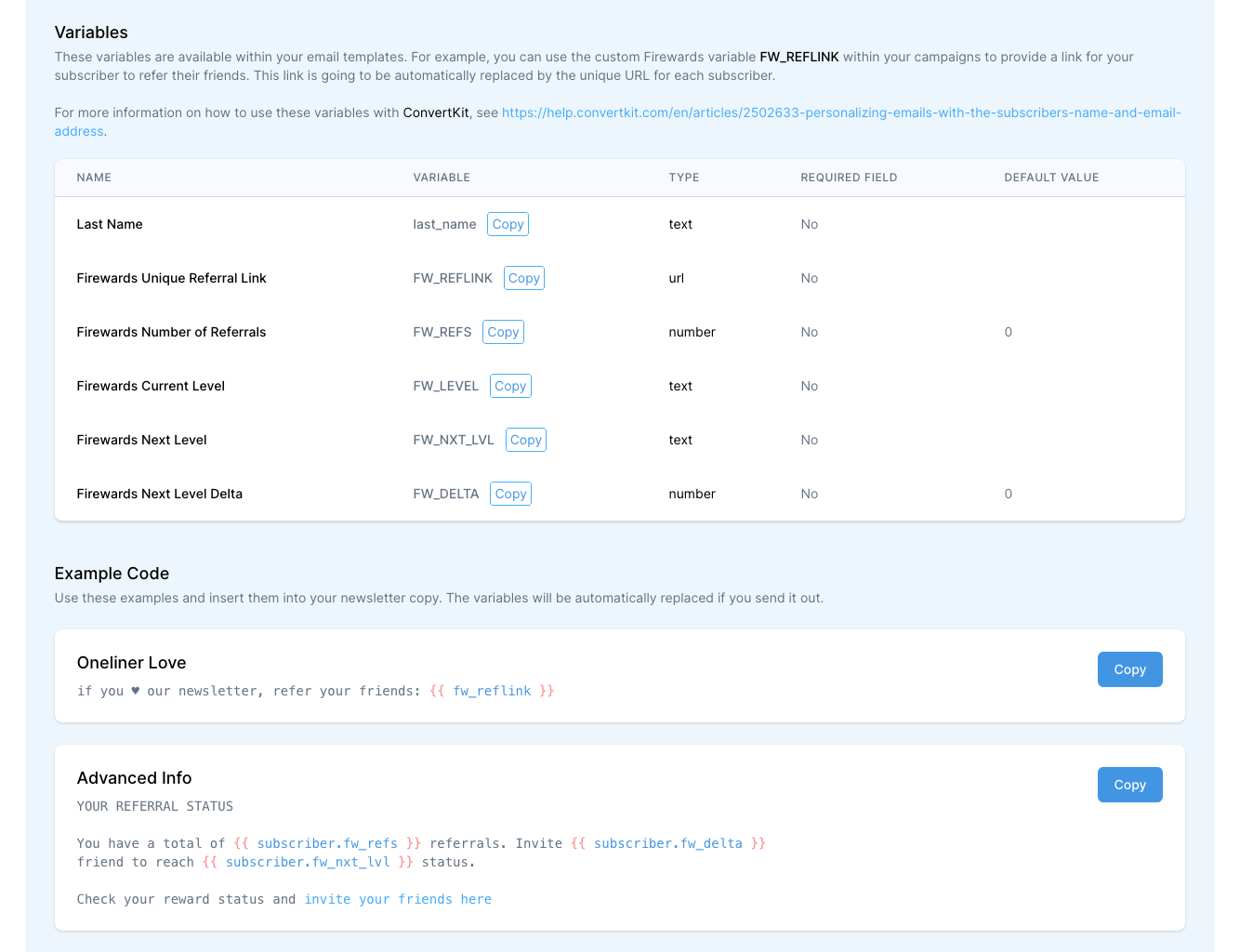1240x952 pixels.
Task: Click 'Firewards Number of Referrals' row name
Action: (x=171, y=332)
